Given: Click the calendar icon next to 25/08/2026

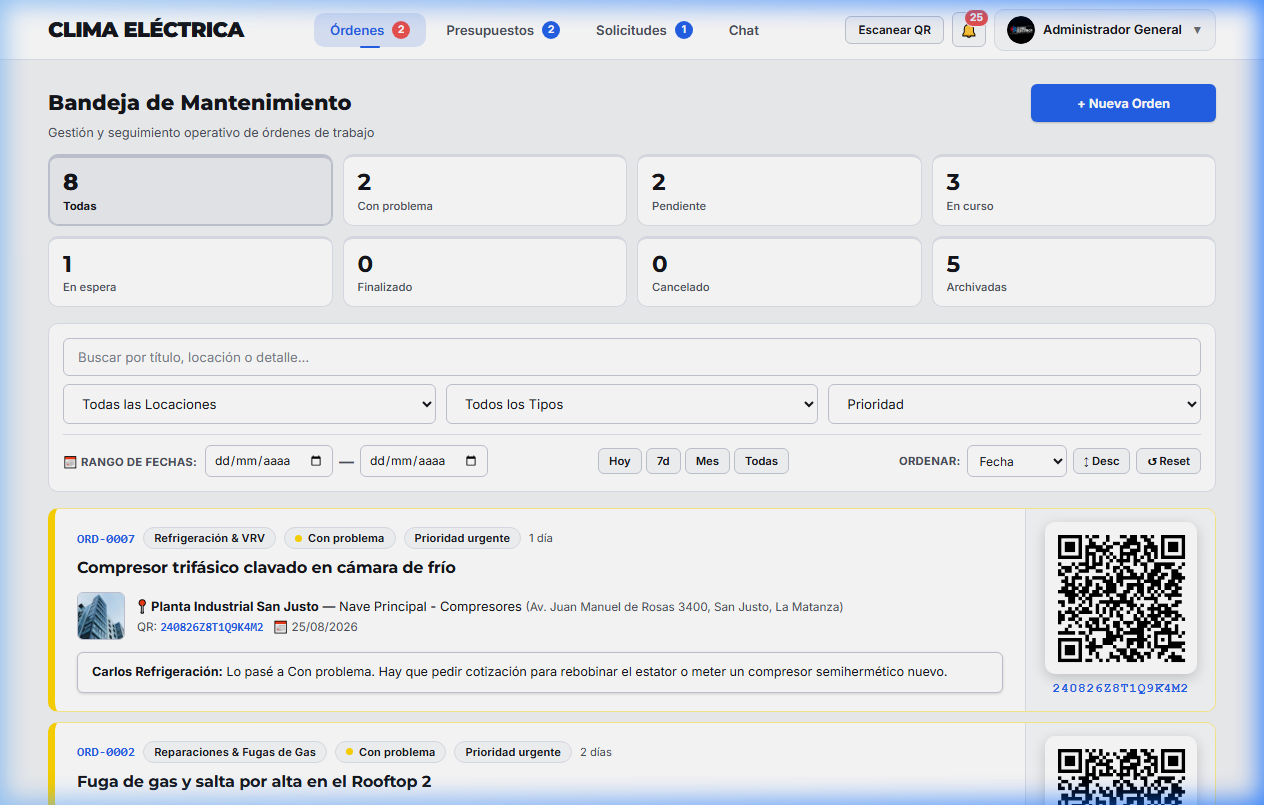Looking at the screenshot, I should pos(280,627).
